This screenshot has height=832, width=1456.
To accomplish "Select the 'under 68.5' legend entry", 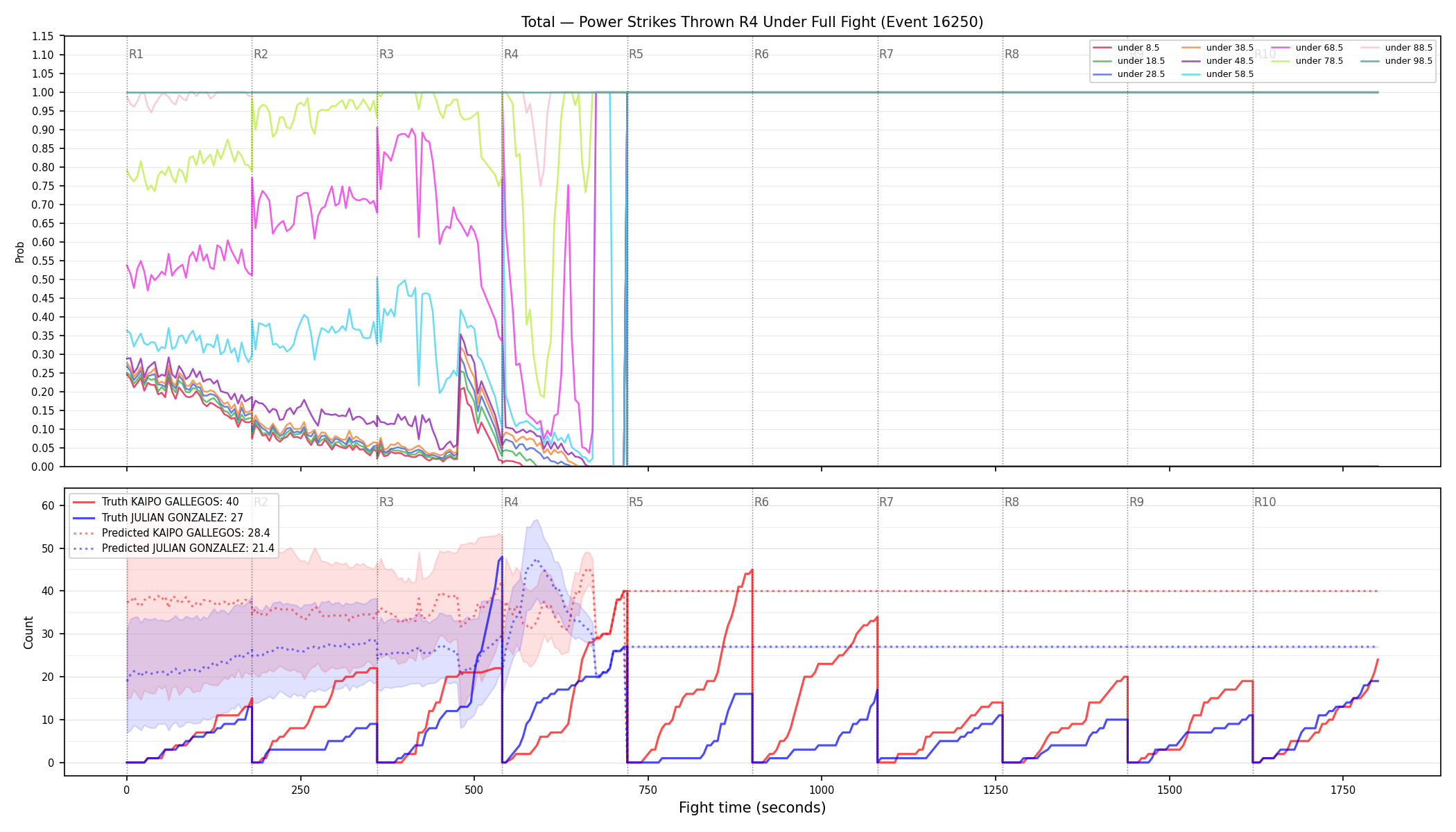I will pos(1307,48).
